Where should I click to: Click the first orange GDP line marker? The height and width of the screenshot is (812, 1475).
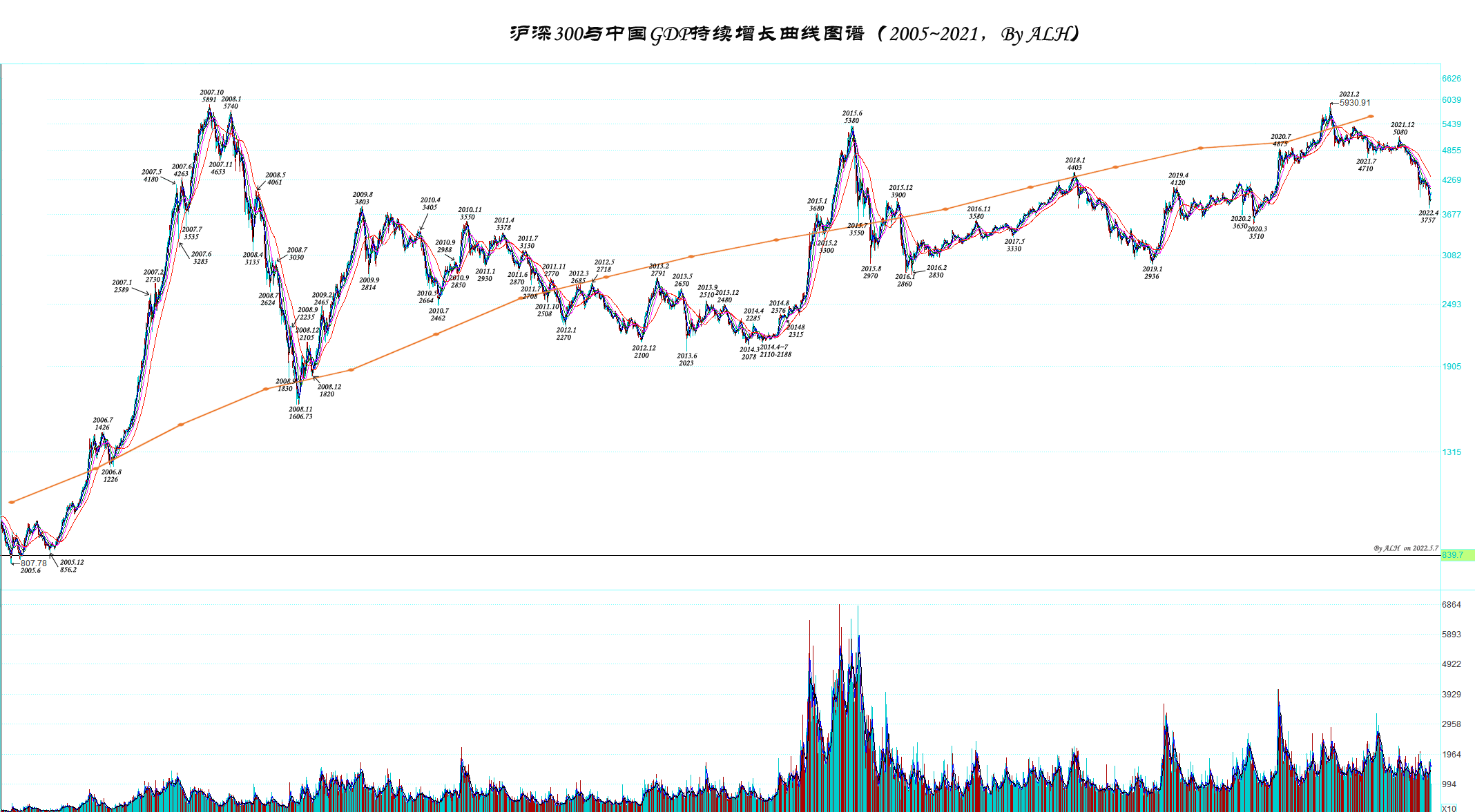(x=12, y=502)
